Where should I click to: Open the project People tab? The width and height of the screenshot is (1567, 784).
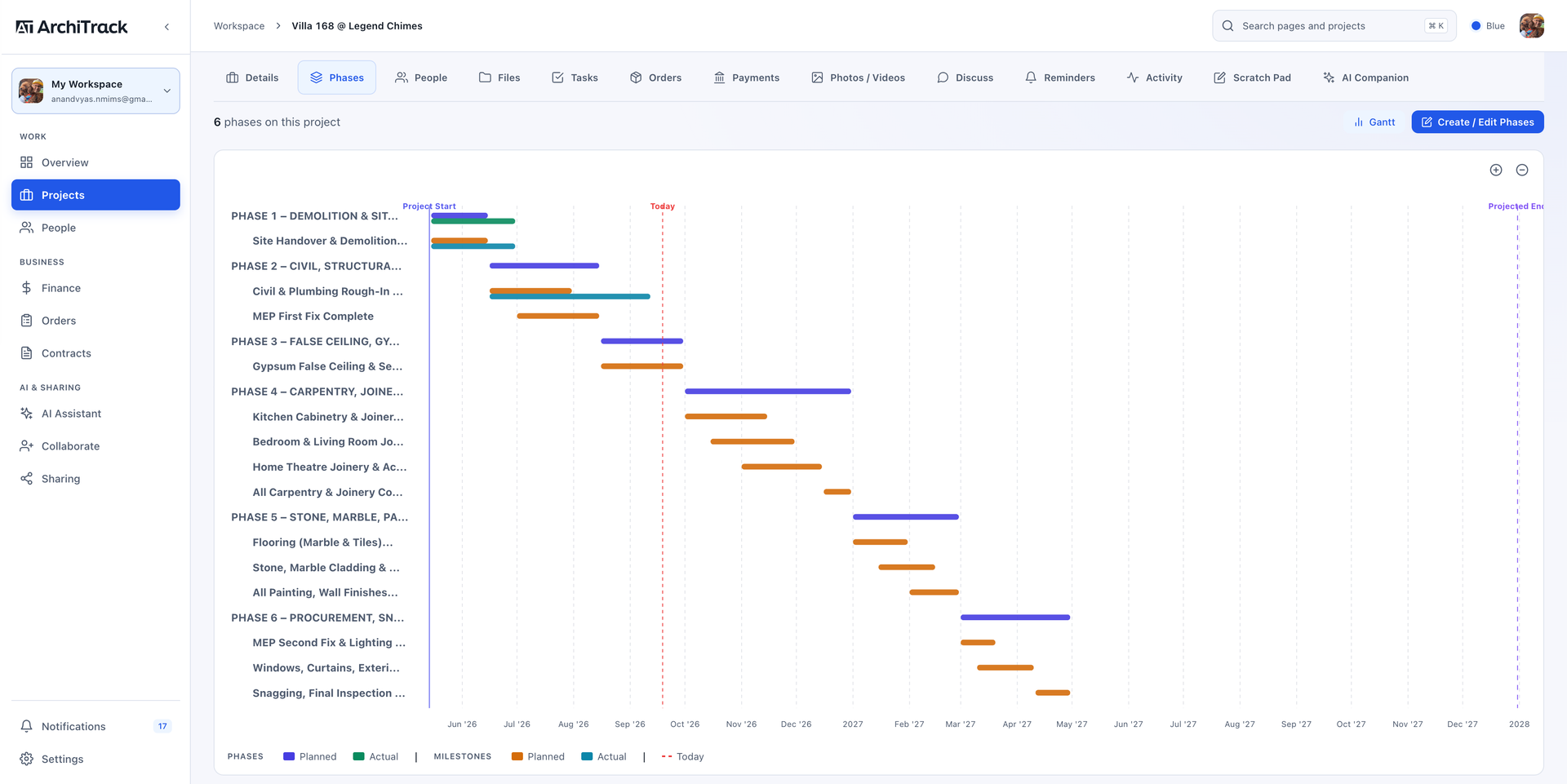[x=421, y=78]
